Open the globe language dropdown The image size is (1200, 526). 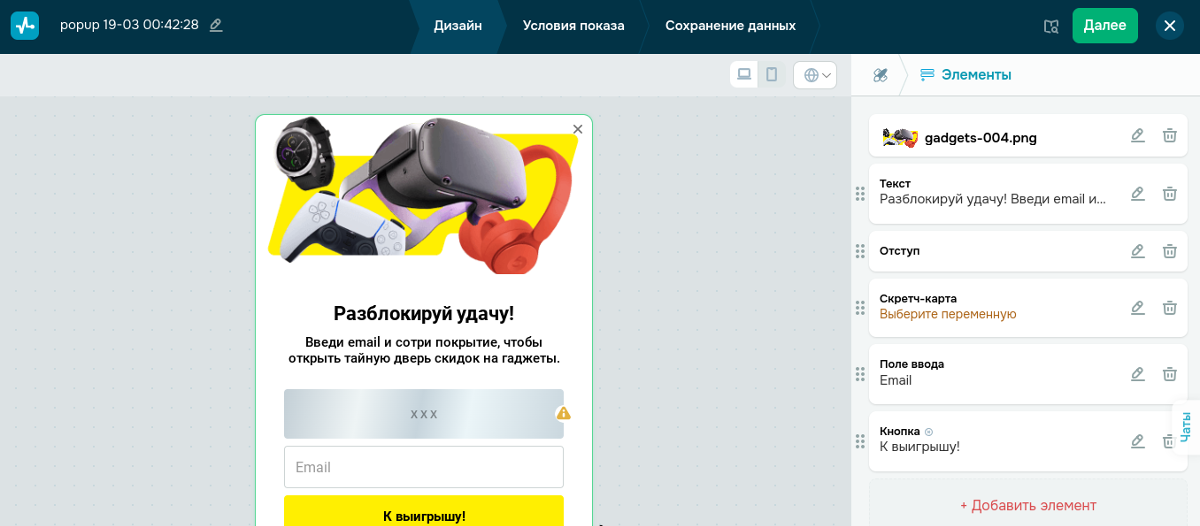815,75
